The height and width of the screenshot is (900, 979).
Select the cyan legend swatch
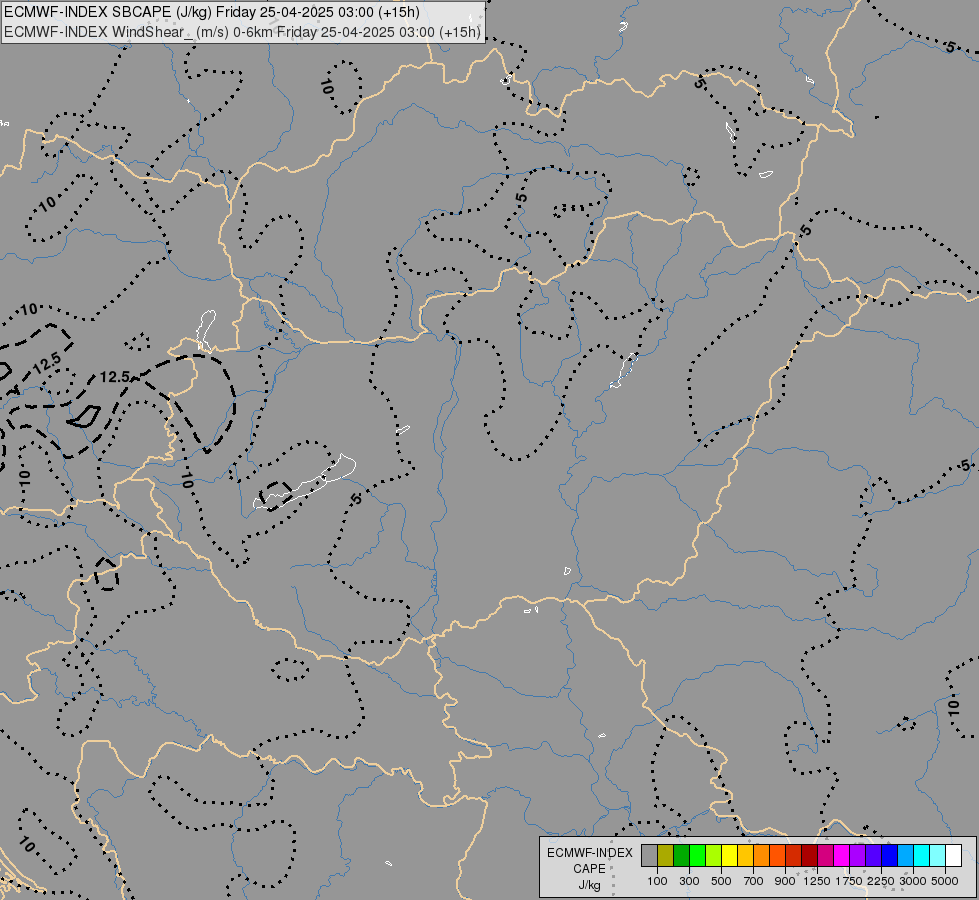click(x=921, y=855)
